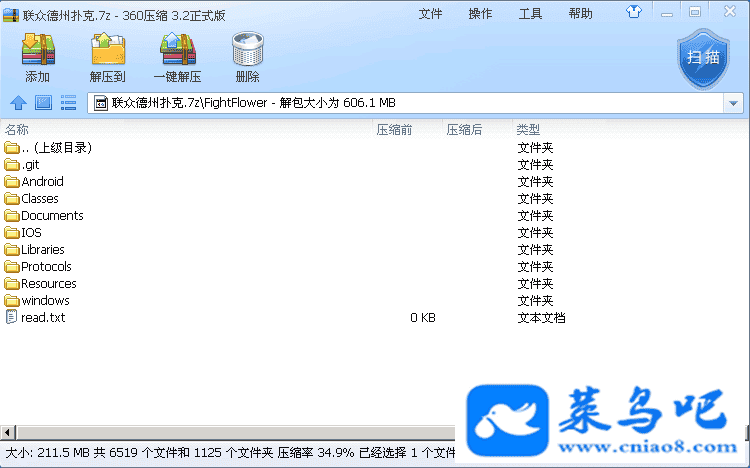Select the 'Protocols' folder name
750x468 pixels.
pos(46,267)
